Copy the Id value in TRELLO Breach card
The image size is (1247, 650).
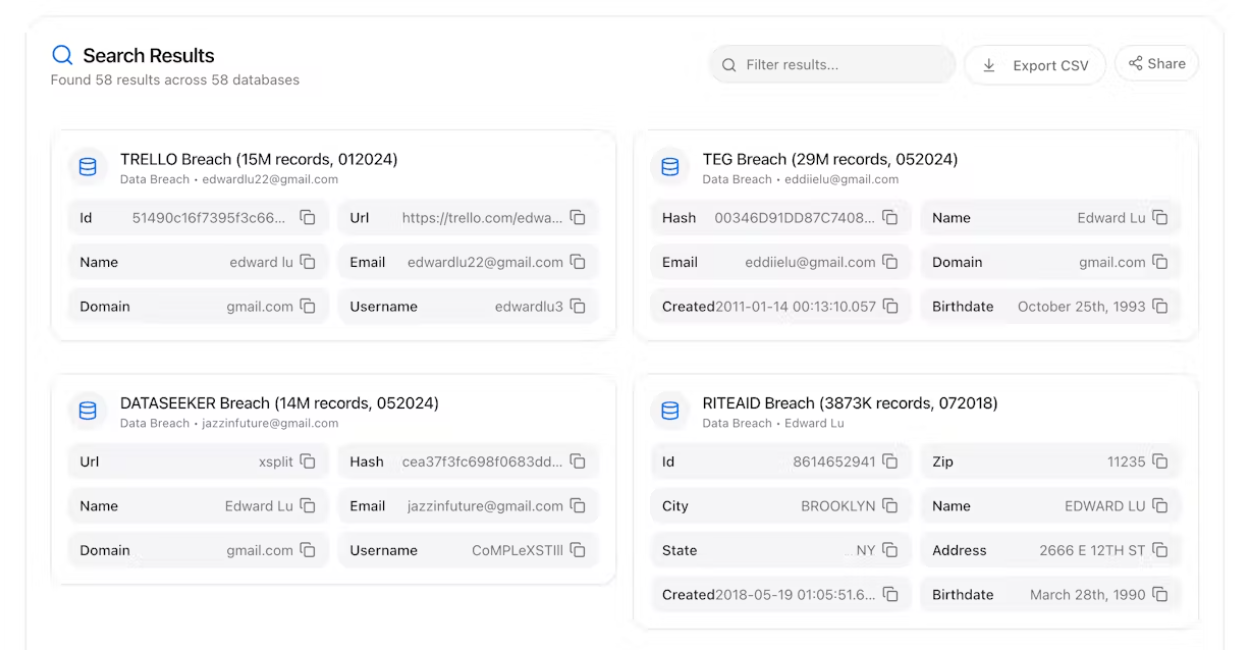308,218
